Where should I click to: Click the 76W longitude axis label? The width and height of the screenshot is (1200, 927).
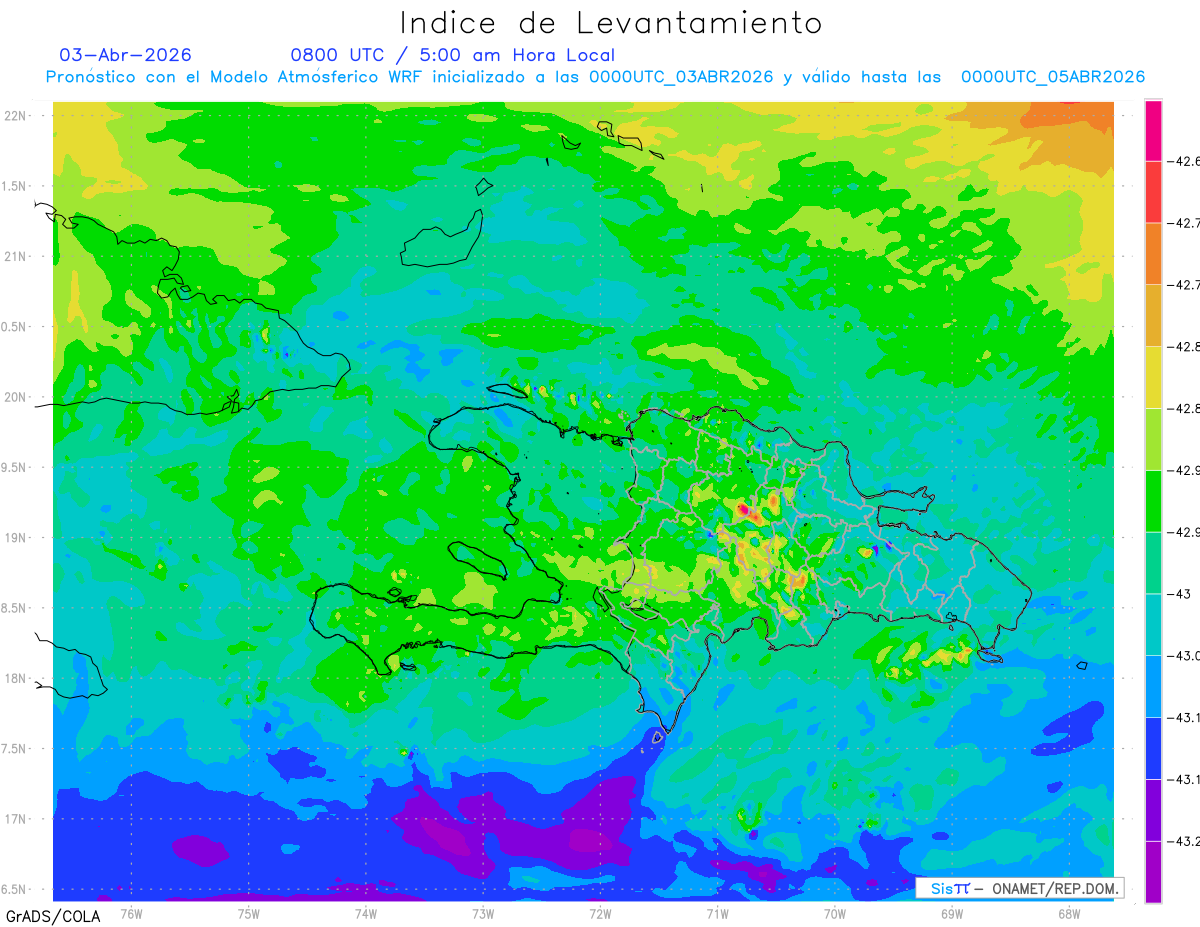[x=131, y=913]
